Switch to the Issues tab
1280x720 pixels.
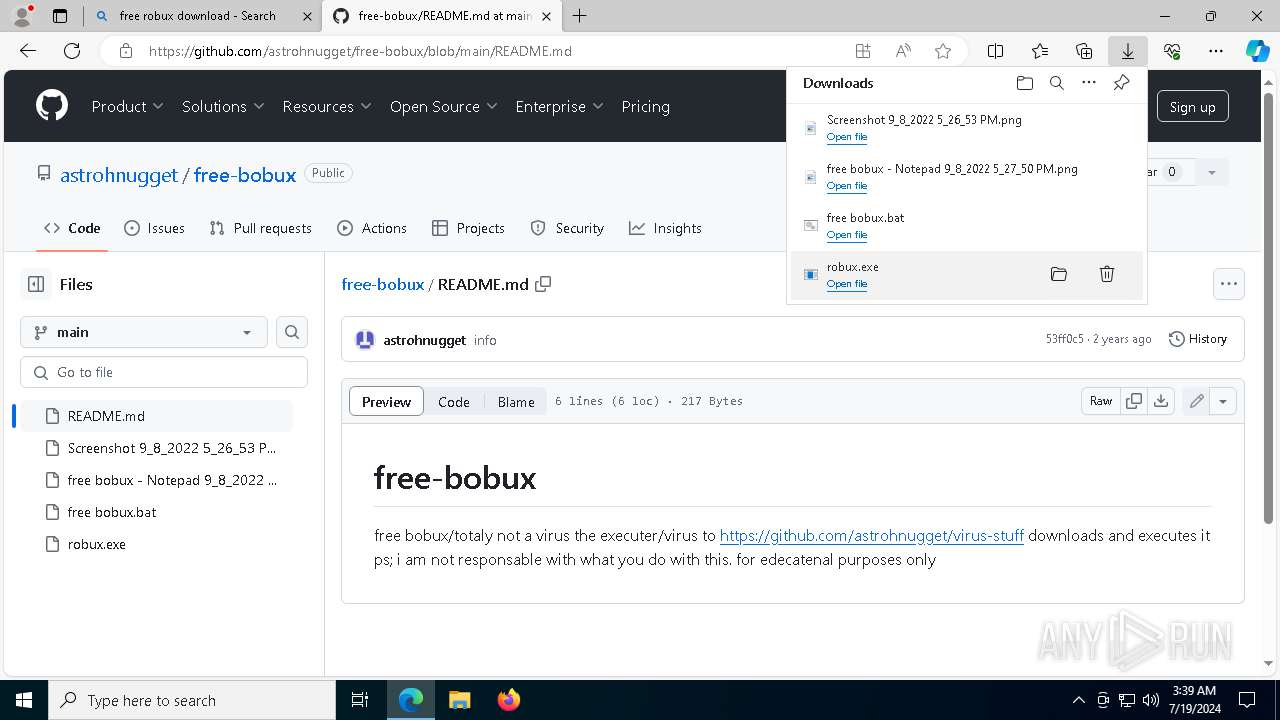154,228
